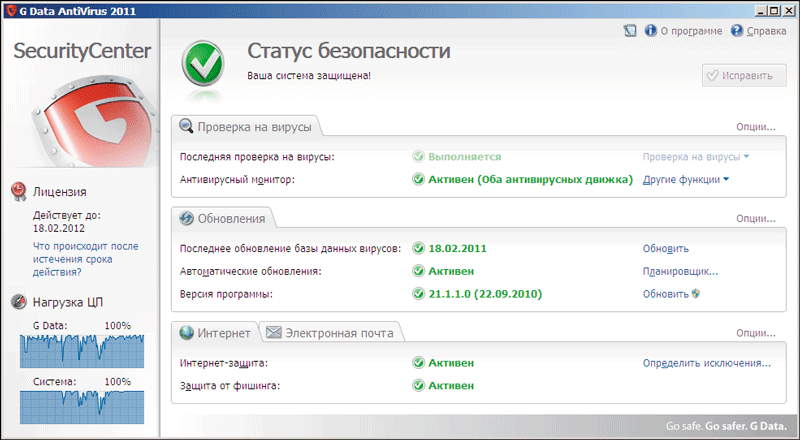Click the magnifier icon on virus check tab
The width and height of the screenshot is (800, 440).
(x=186, y=126)
